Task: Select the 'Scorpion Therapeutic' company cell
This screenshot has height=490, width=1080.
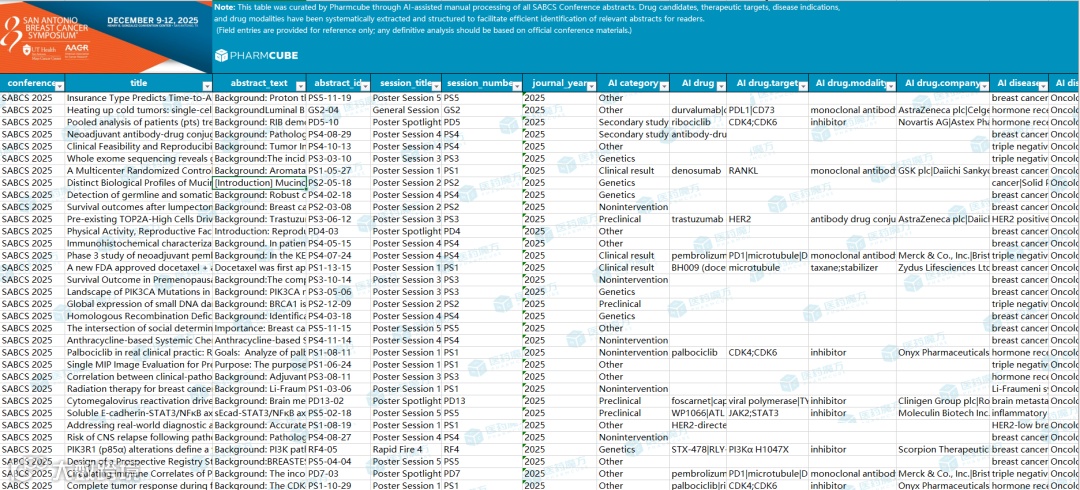Action: [x=943, y=449]
